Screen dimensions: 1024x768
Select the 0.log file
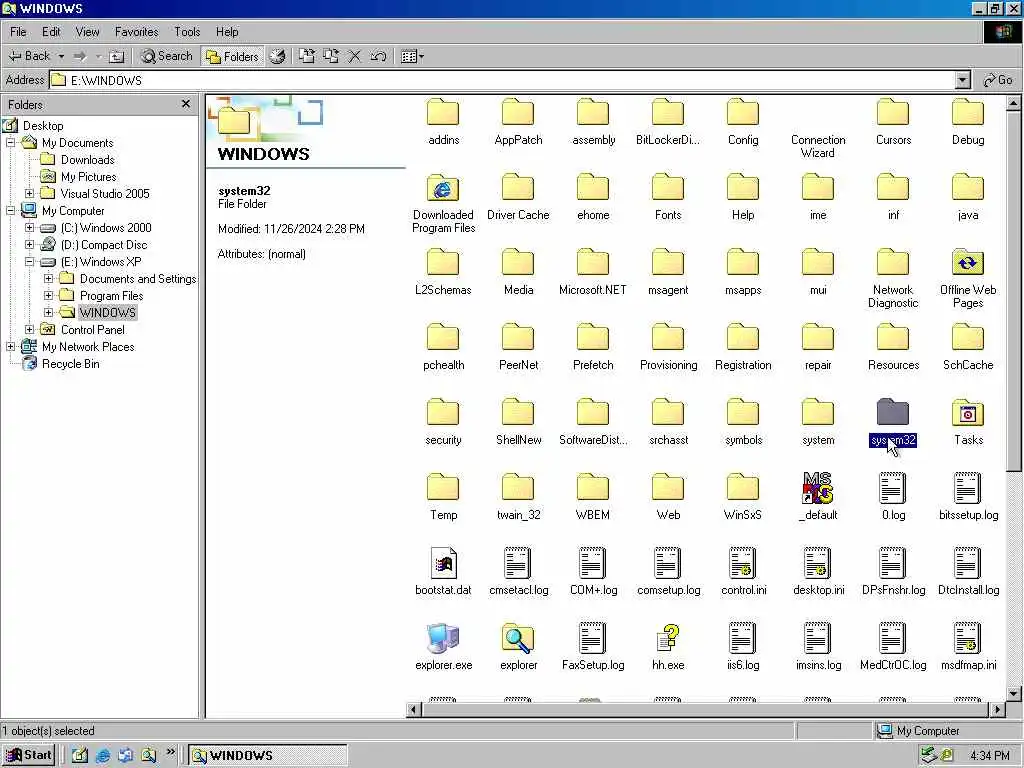893,498
